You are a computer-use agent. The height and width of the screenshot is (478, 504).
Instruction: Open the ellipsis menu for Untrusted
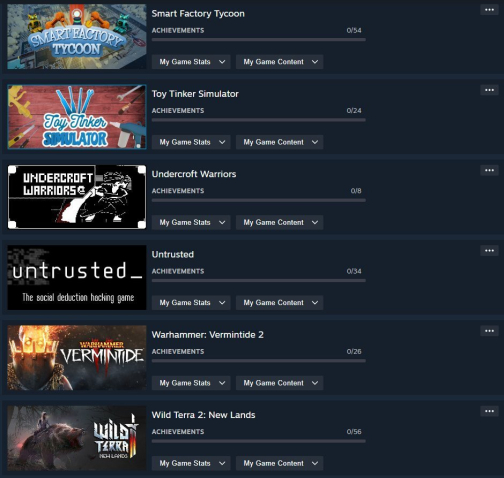[489, 251]
